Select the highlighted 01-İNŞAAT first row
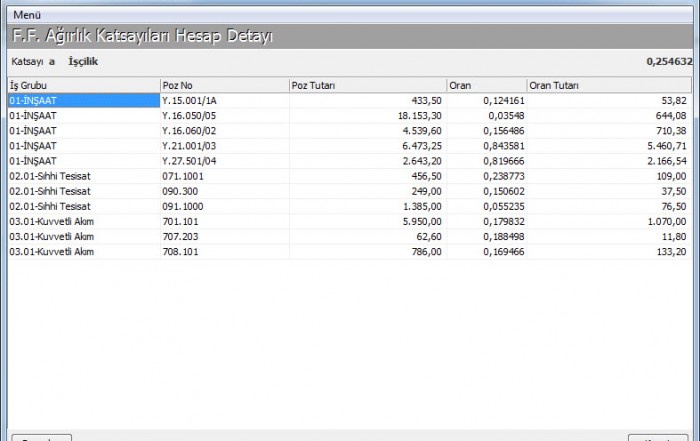 pos(80,101)
